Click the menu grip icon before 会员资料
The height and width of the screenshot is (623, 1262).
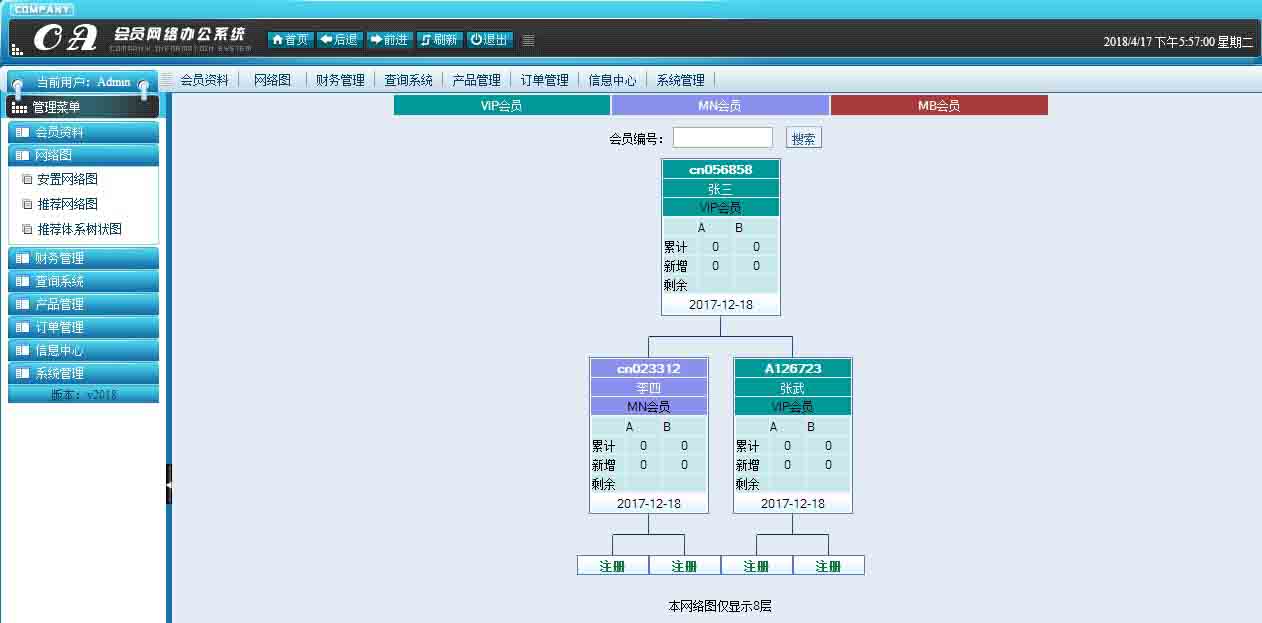point(166,80)
